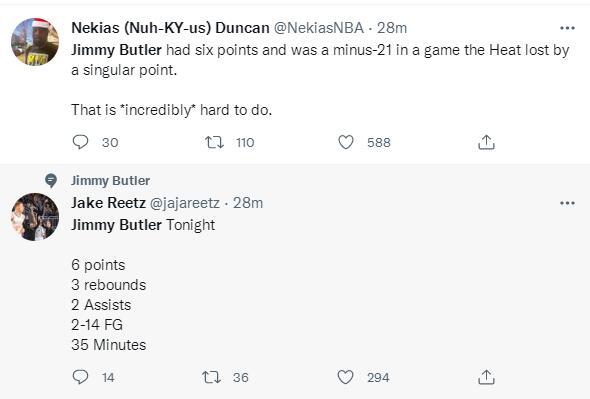This screenshot has height=399, width=590.
Task: Share Jake Reetz's tweet
Action: click(x=486, y=377)
